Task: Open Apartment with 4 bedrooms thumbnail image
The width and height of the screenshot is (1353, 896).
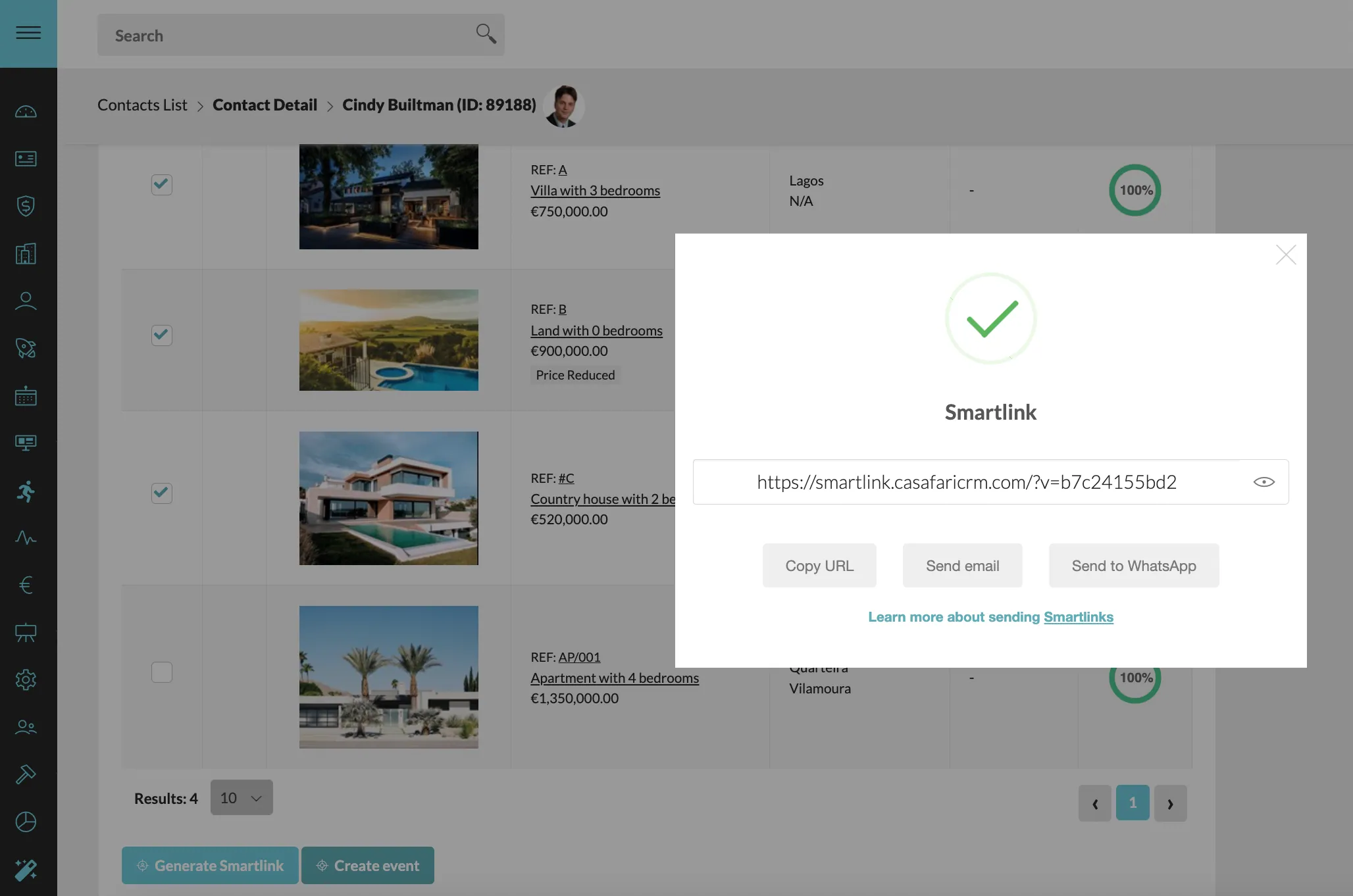Action: (388, 677)
